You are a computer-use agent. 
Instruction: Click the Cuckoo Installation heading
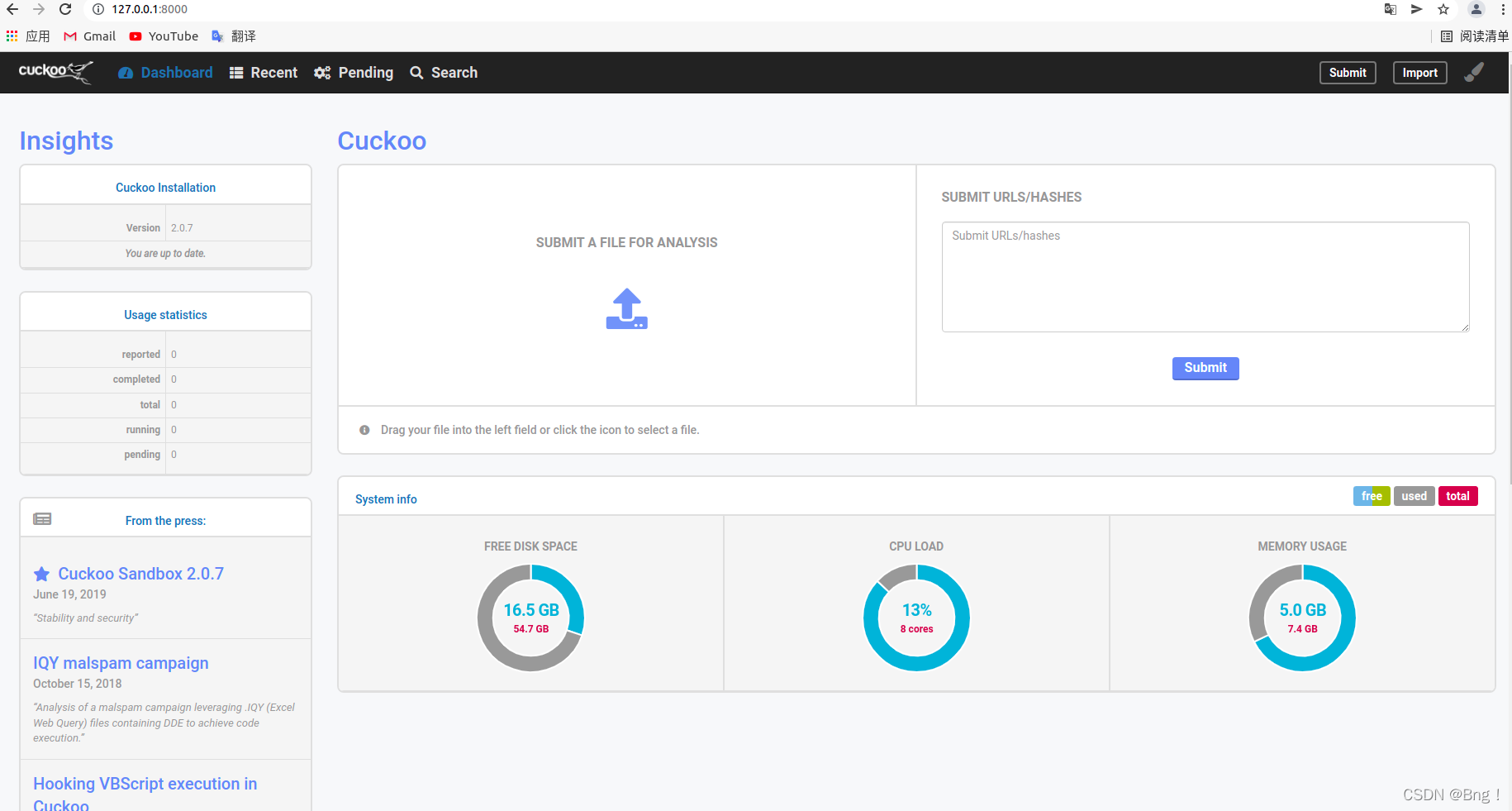[x=165, y=188]
